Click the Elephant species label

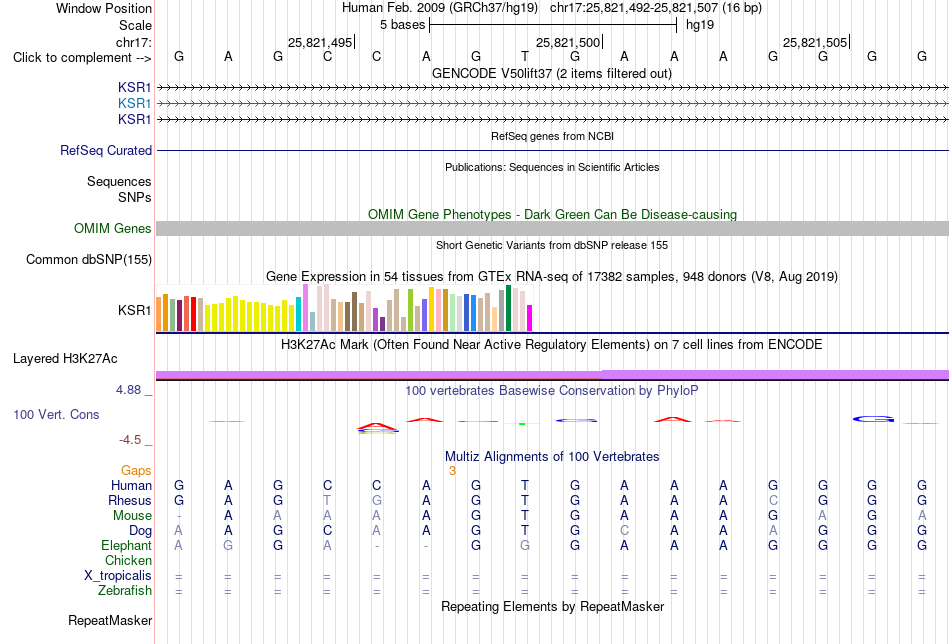(x=126, y=546)
